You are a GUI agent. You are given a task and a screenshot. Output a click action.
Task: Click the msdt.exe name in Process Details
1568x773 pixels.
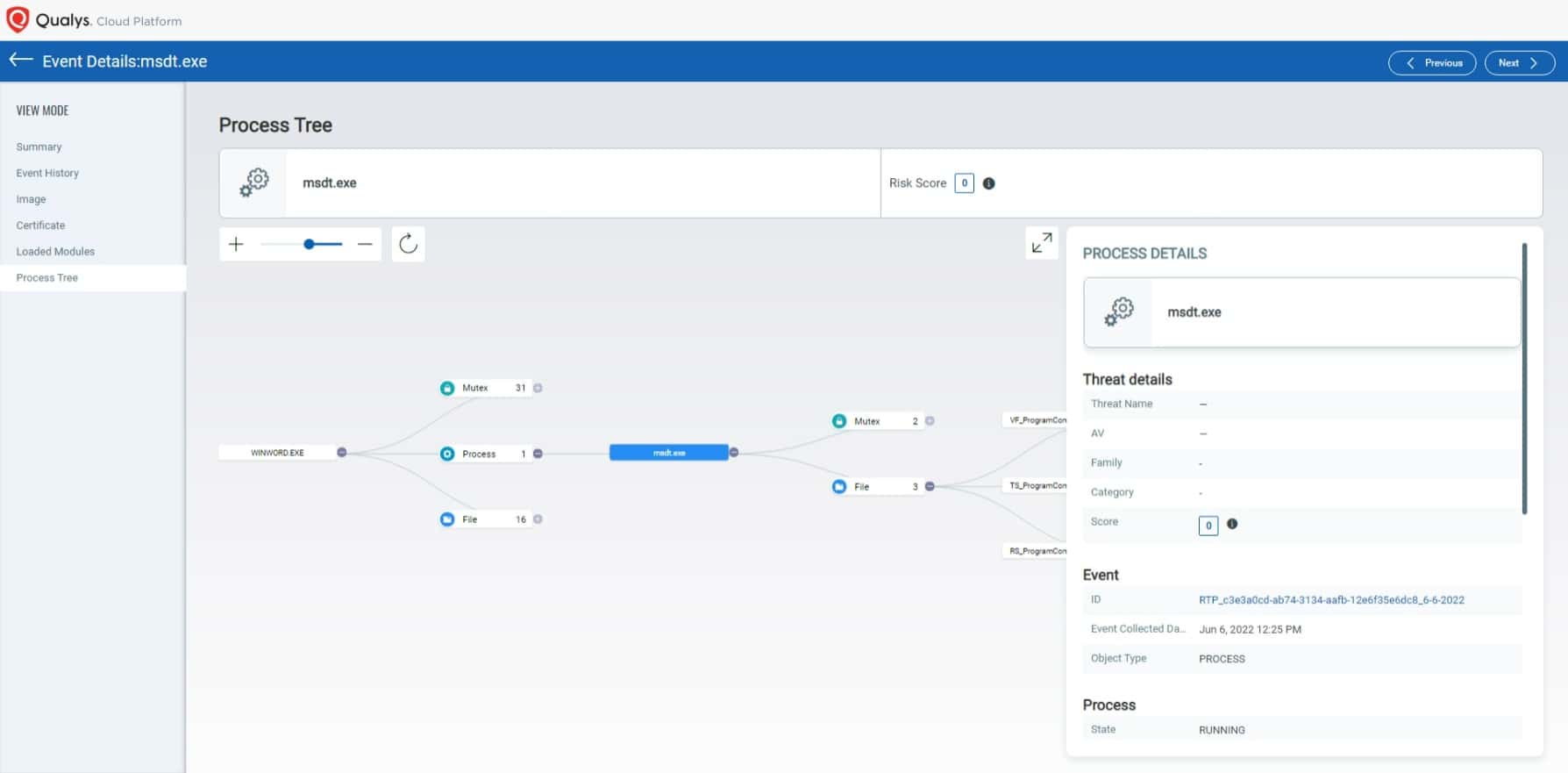[x=1194, y=312]
